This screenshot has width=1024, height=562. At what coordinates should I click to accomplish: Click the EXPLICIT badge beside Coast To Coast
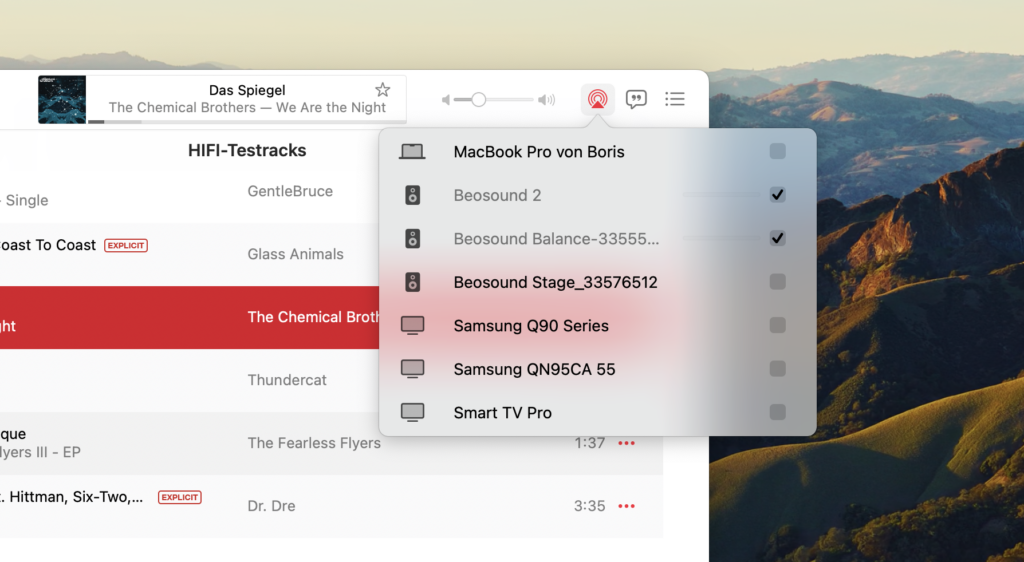[x=126, y=245]
